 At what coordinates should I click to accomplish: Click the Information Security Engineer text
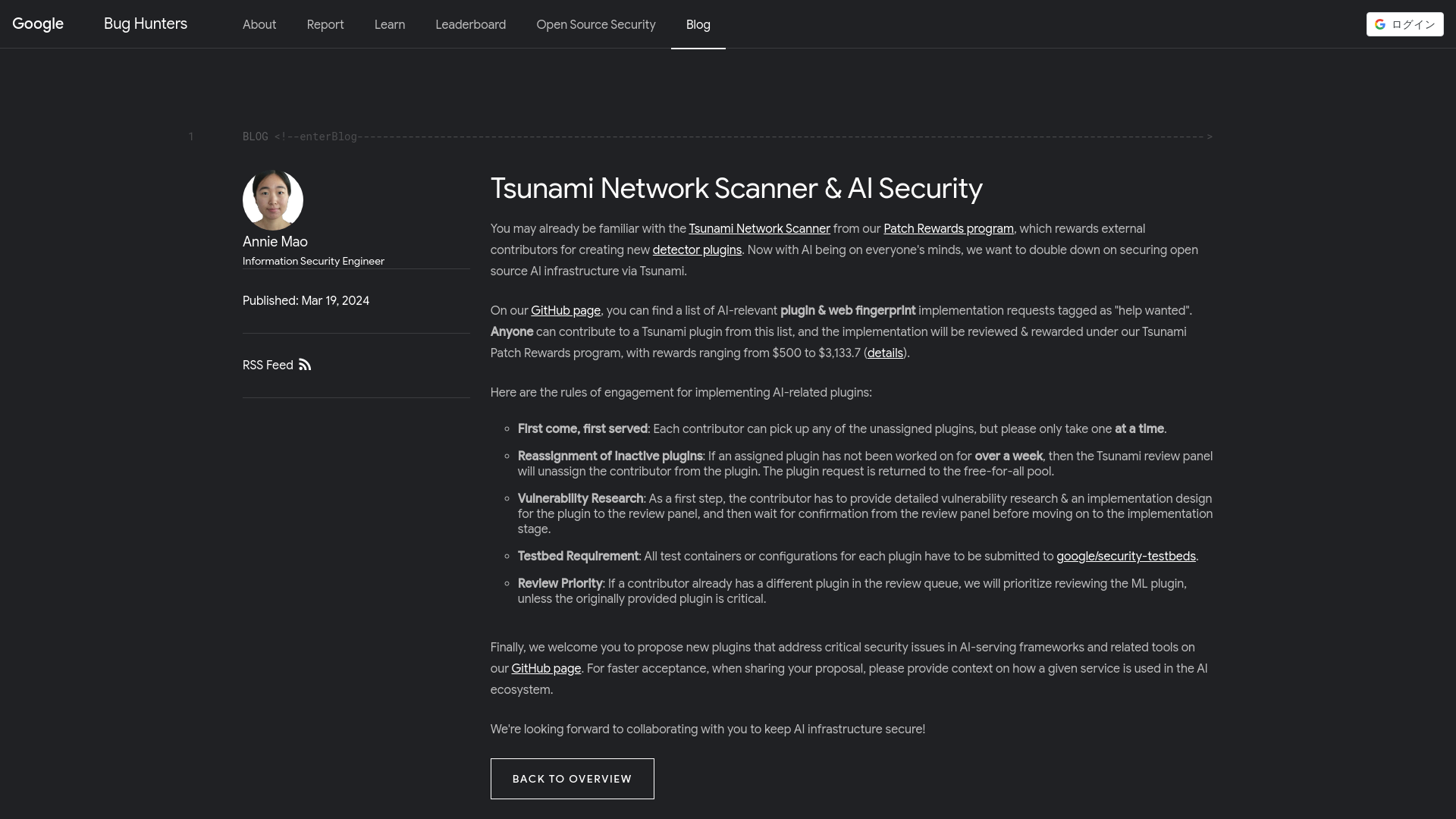click(313, 261)
